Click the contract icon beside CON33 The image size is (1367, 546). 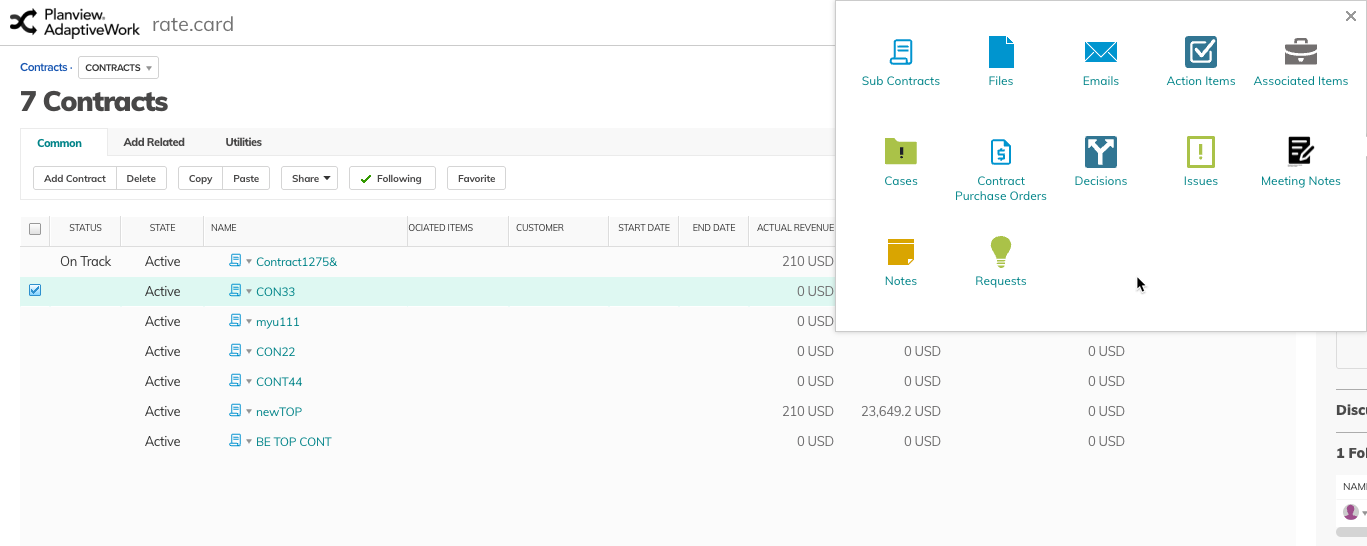pyautogui.click(x=235, y=291)
